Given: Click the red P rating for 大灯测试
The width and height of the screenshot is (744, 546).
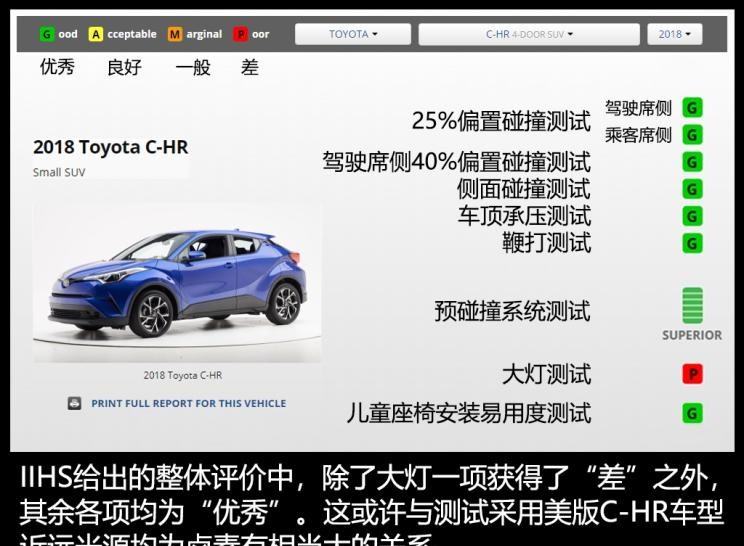Looking at the screenshot, I should [x=692, y=374].
